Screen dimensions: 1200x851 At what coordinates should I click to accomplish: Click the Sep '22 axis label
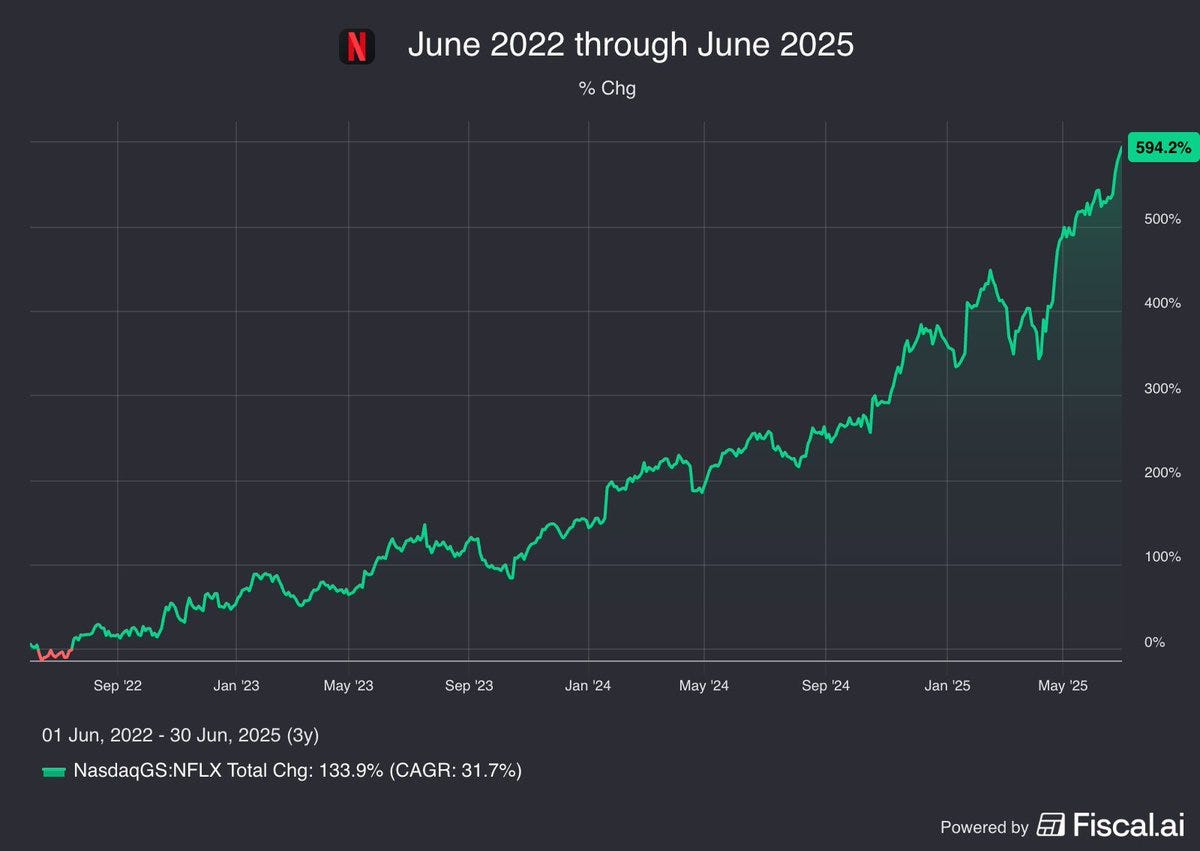tap(118, 686)
